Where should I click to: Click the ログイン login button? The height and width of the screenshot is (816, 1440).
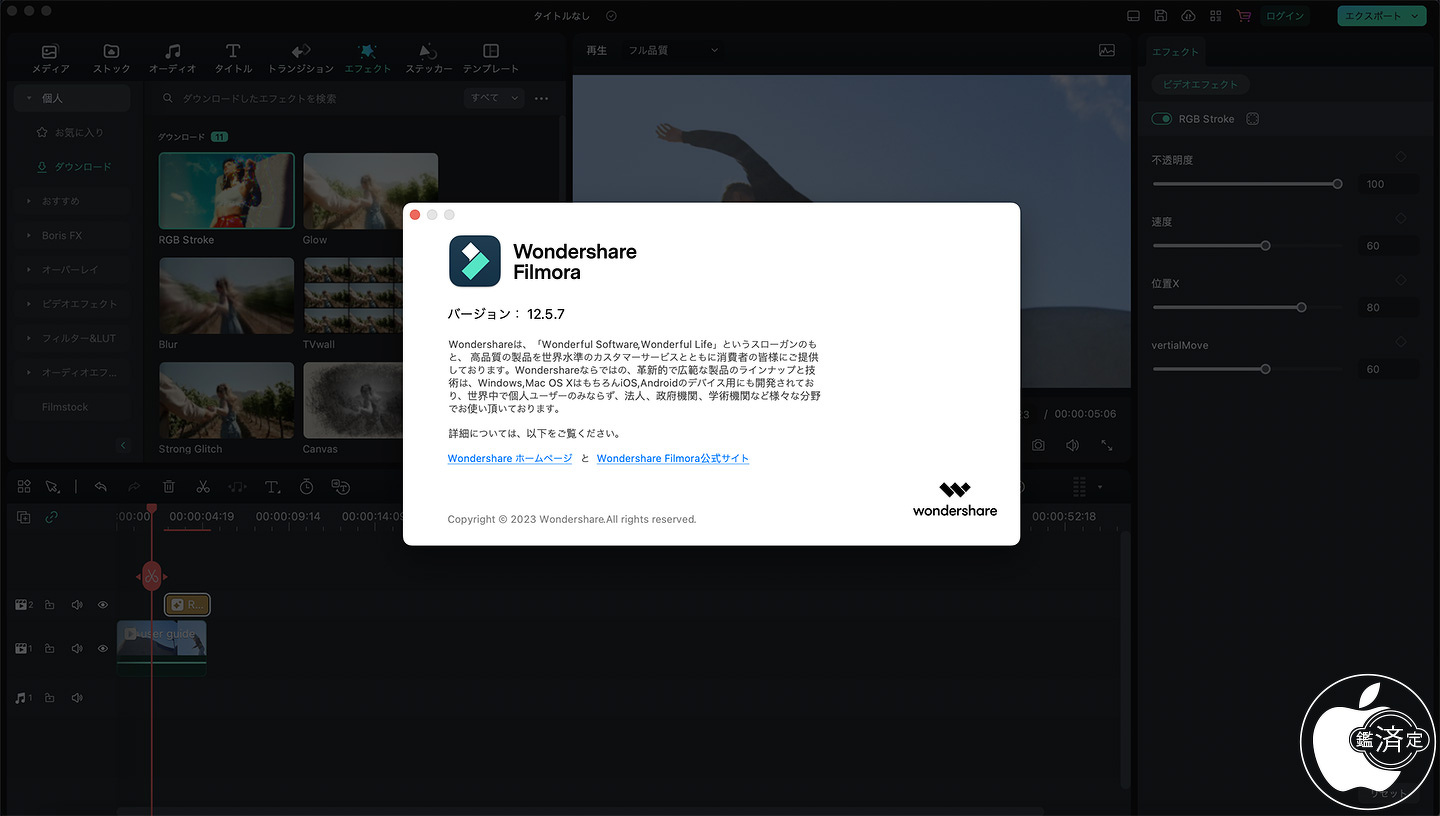pyautogui.click(x=1284, y=16)
